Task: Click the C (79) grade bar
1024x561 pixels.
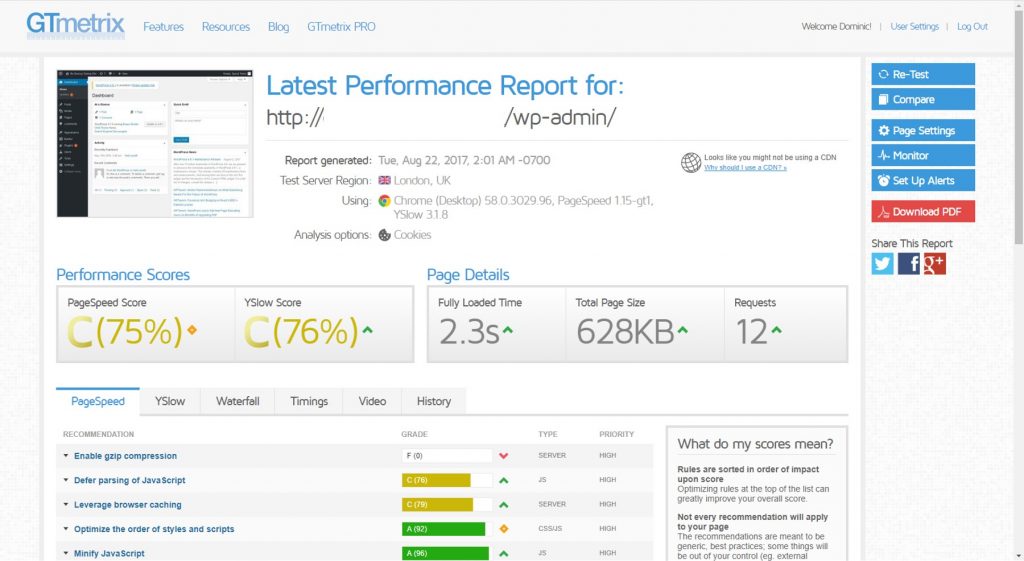Action: coord(447,505)
